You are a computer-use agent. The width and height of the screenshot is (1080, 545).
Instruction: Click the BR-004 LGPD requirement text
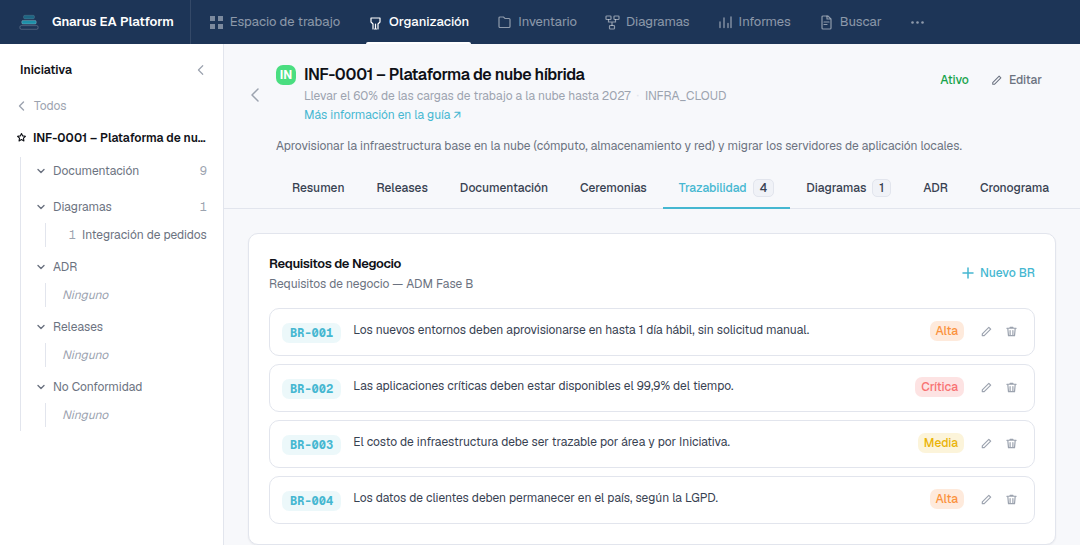tap(536, 497)
